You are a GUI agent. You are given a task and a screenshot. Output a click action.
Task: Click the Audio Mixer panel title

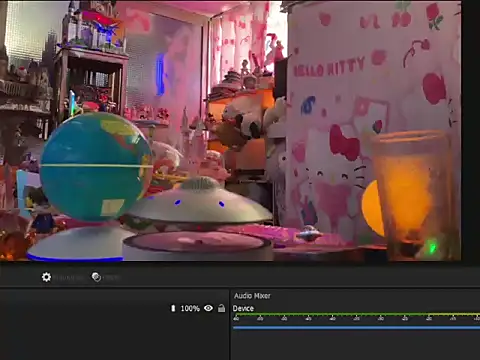coord(252,296)
